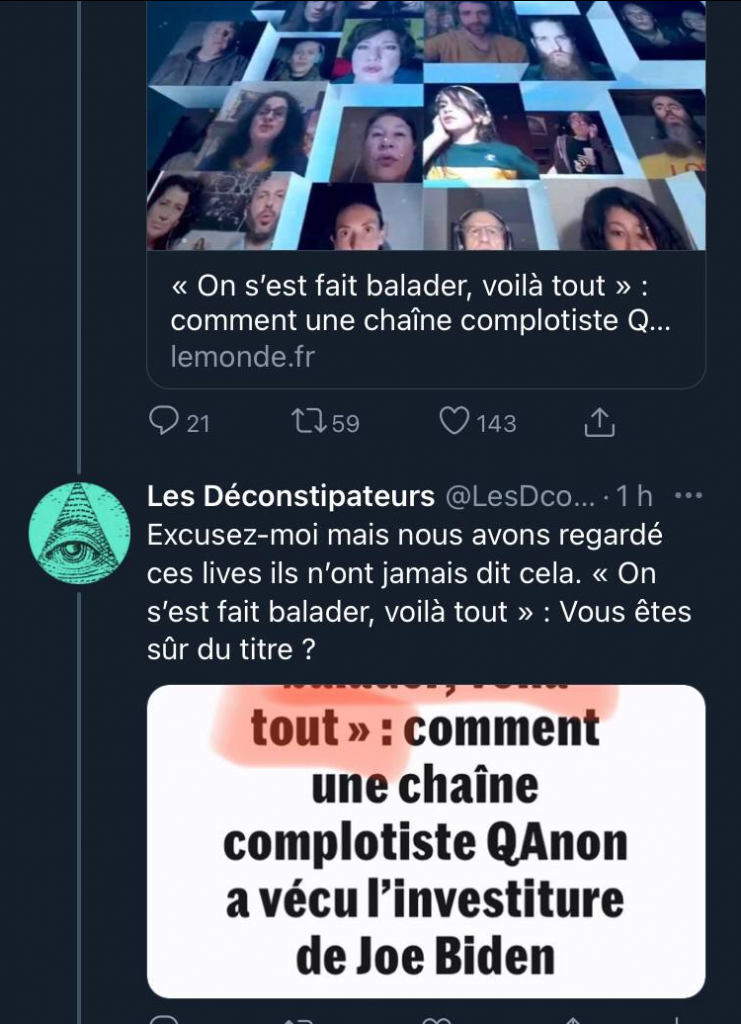Open the Les Déconstipateurs display name

click(x=290, y=496)
